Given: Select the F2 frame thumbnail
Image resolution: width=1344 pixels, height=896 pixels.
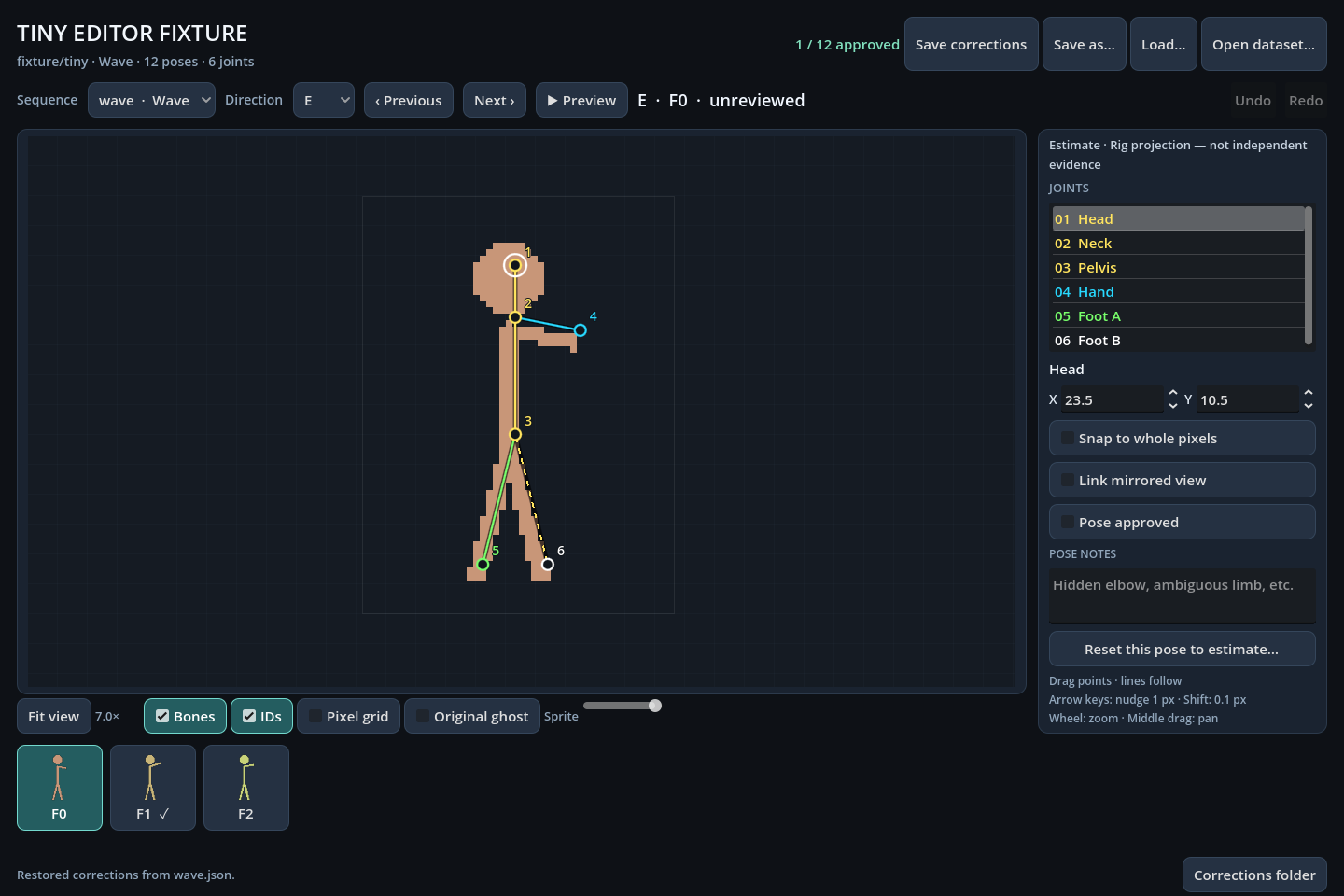Looking at the screenshot, I should (246, 788).
